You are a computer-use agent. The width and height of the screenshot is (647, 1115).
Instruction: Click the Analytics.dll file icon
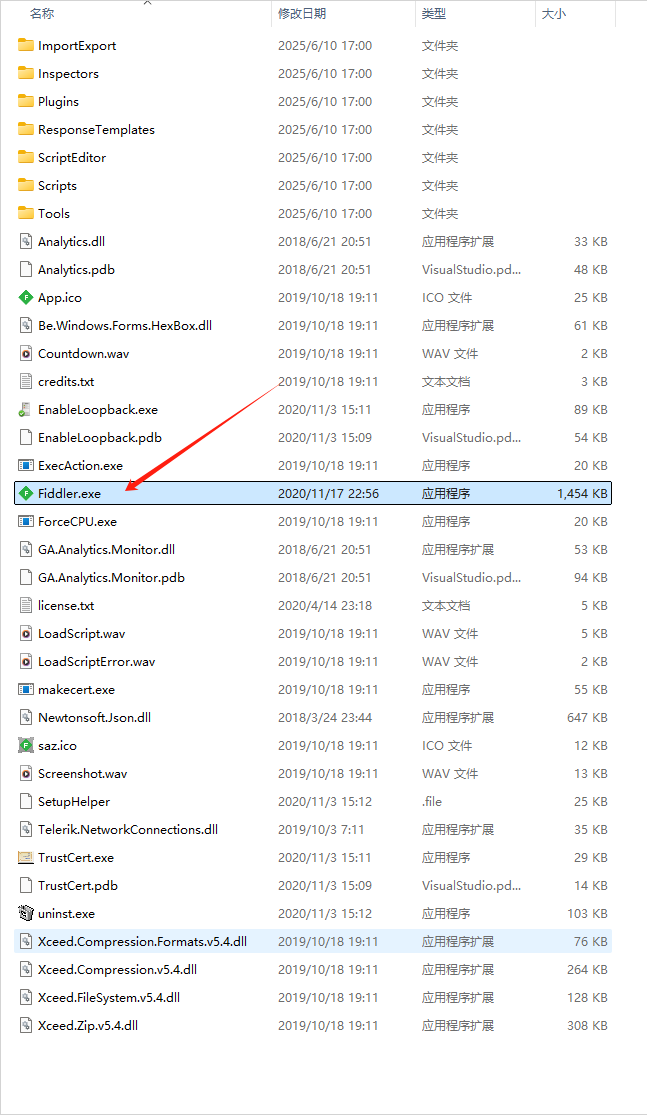(x=26, y=242)
